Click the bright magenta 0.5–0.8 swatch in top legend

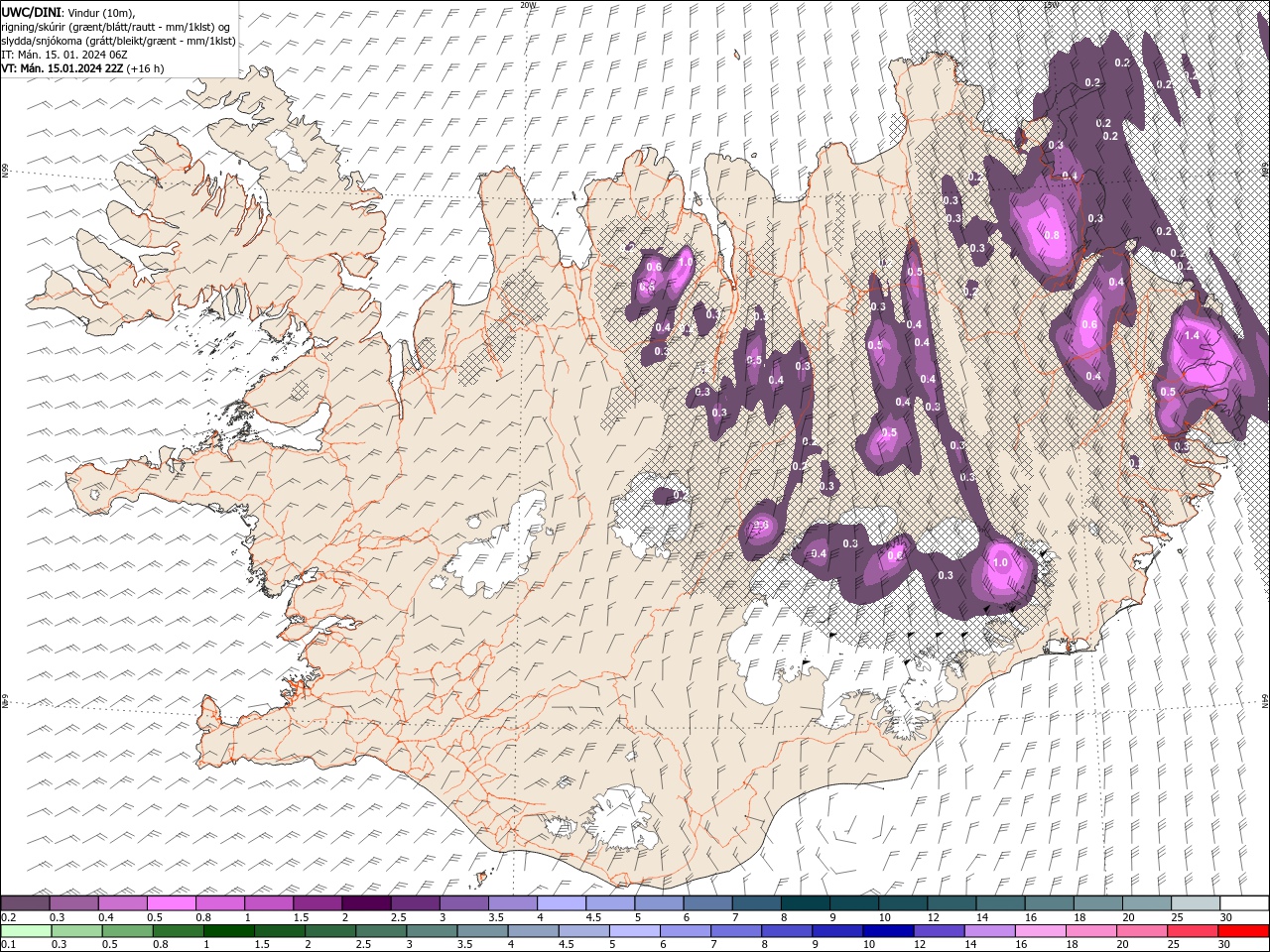click(171, 903)
